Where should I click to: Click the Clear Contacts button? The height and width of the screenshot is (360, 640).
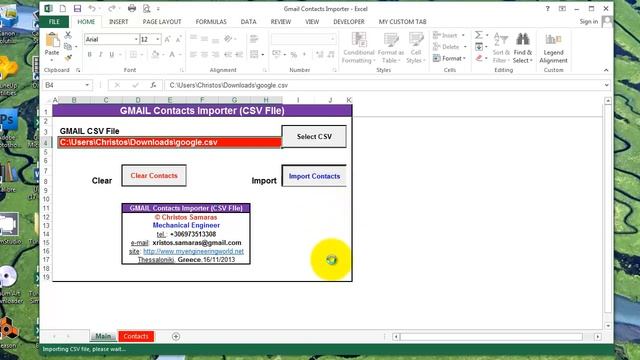(x=154, y=176)
